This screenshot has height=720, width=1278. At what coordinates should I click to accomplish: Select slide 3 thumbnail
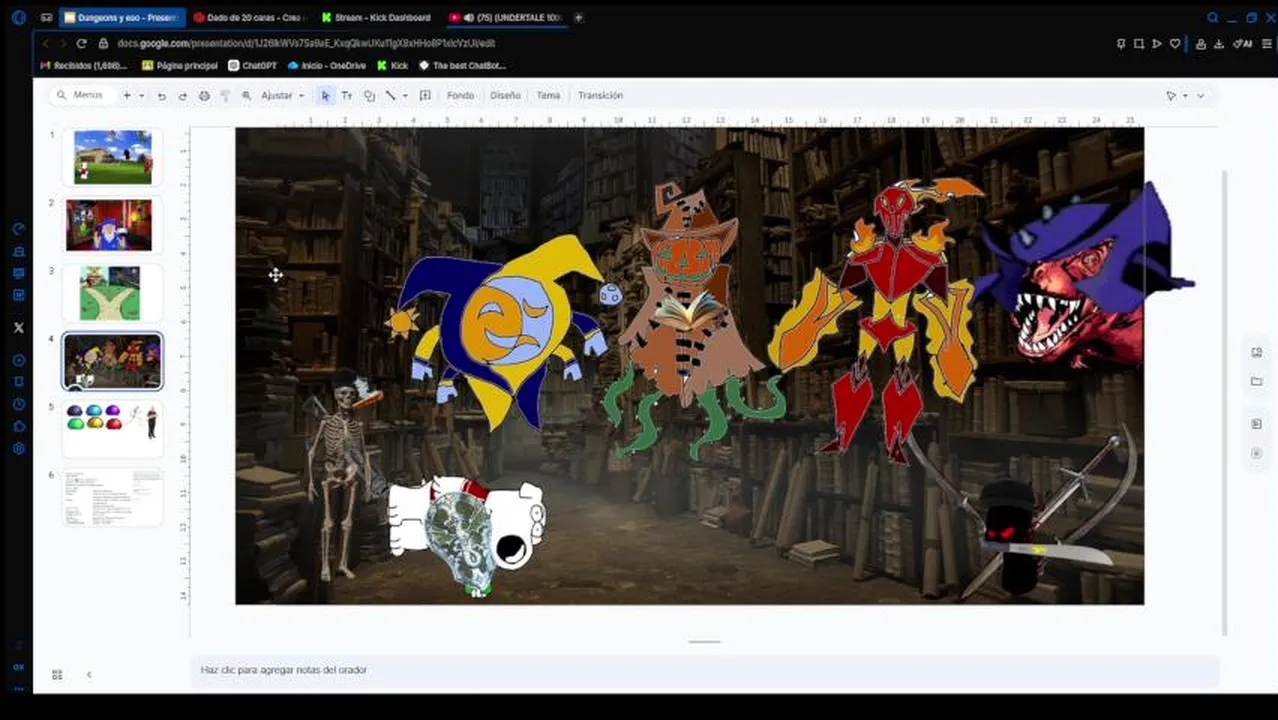click(x=110, y=293)
